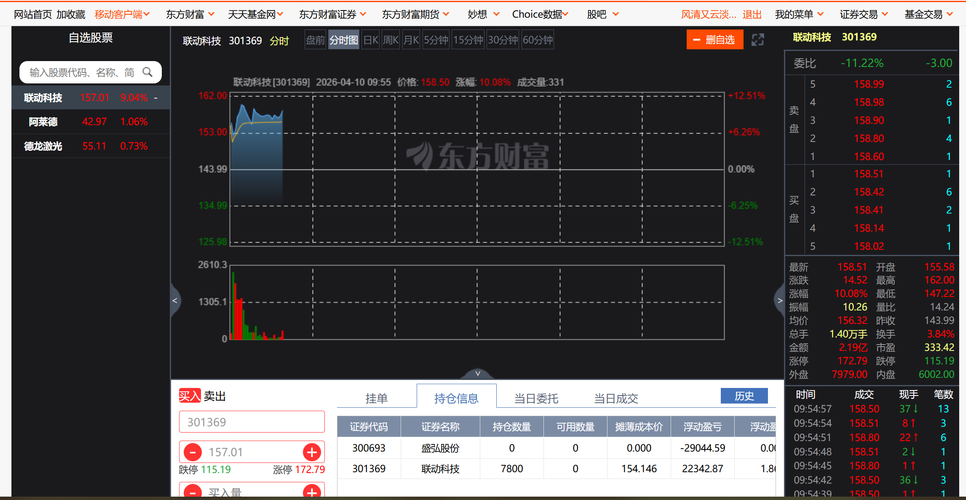Click buy level 5 price 158.02

click(x=869, y=246)
